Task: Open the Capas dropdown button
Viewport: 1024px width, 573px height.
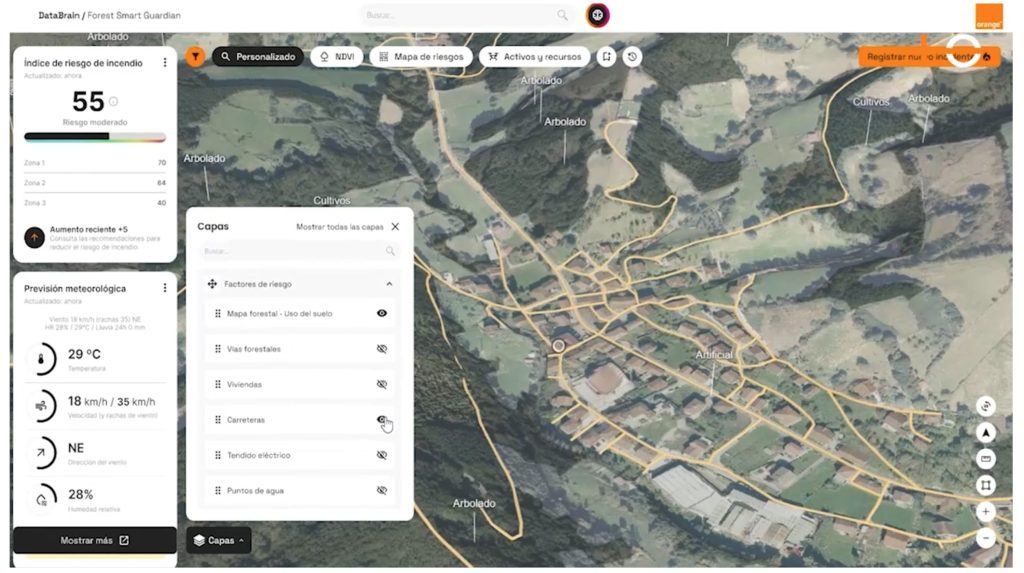Action: click(219, 541)
